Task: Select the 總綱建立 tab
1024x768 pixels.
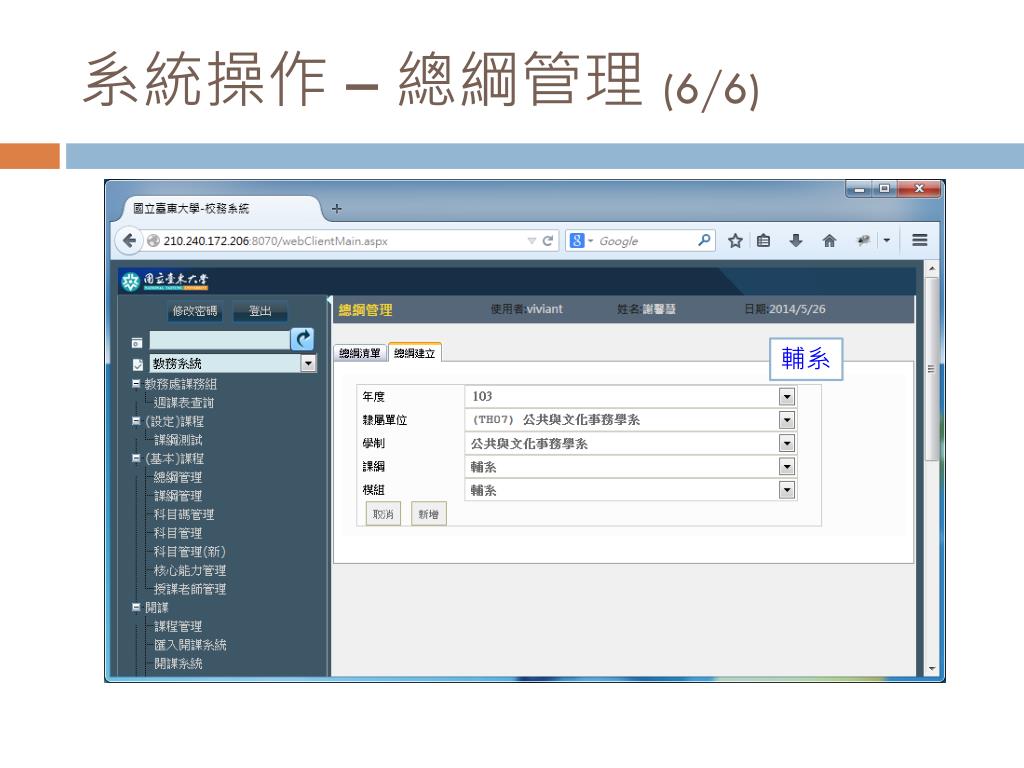Action: tap(415, 353)
